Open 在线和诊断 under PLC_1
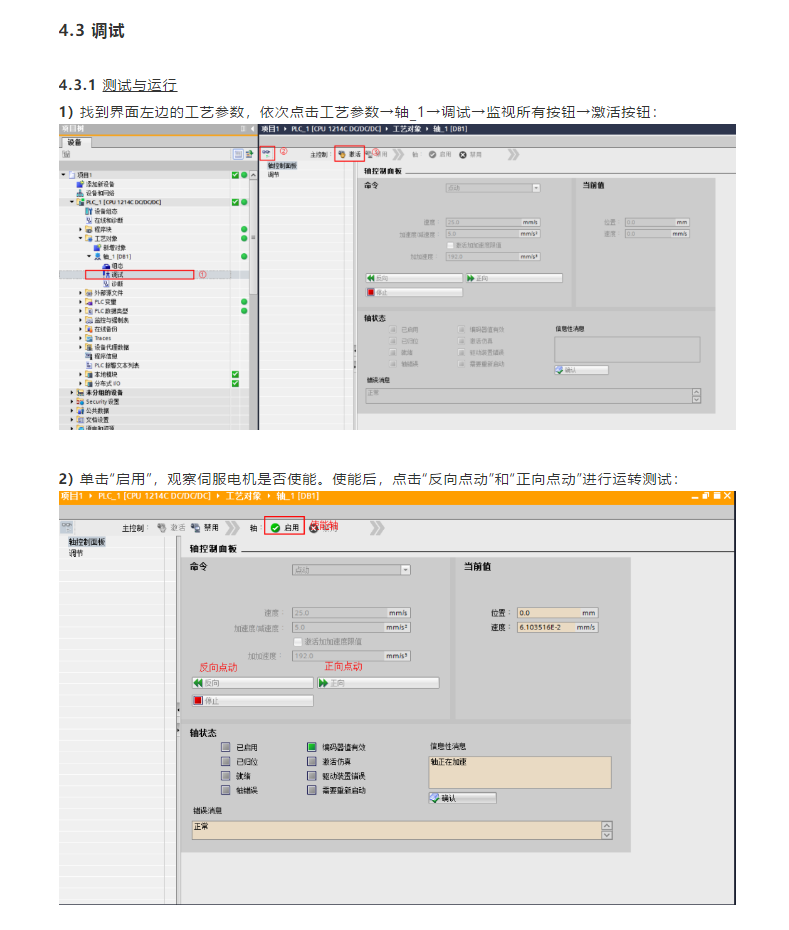The width and height of the screenshot is (789, 930). (x=106, y=220)
